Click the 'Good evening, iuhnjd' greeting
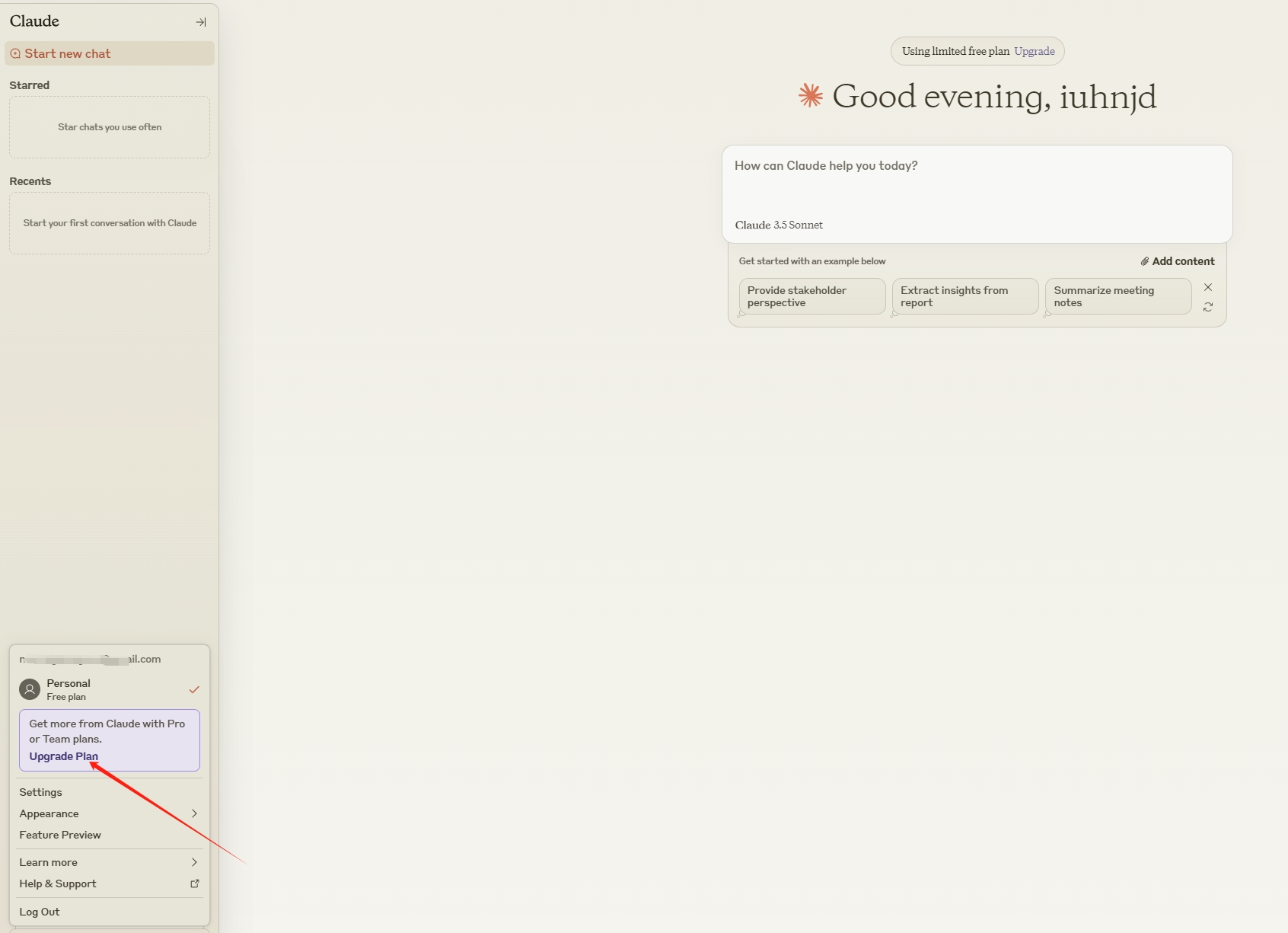The height and width of the screenshot is (933, 1288). point(994,97)
